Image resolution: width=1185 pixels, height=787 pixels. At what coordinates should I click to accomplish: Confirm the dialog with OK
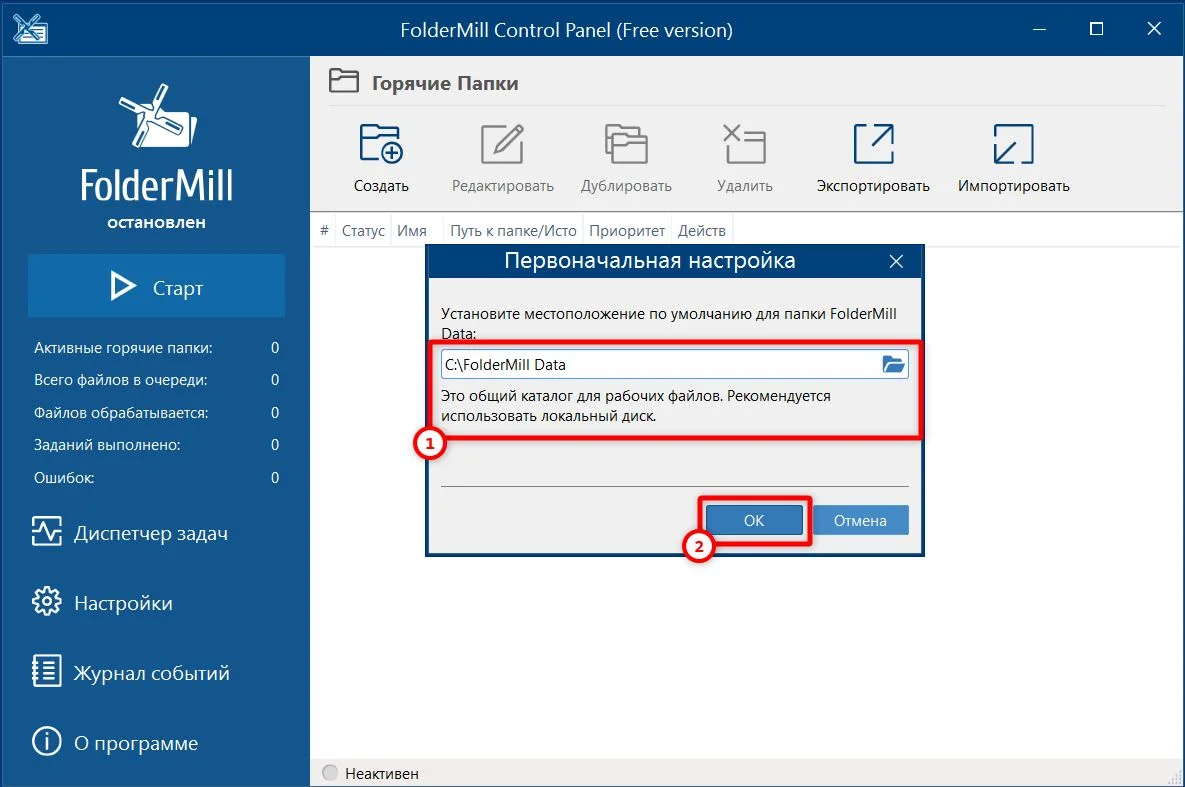click(754, 520)
